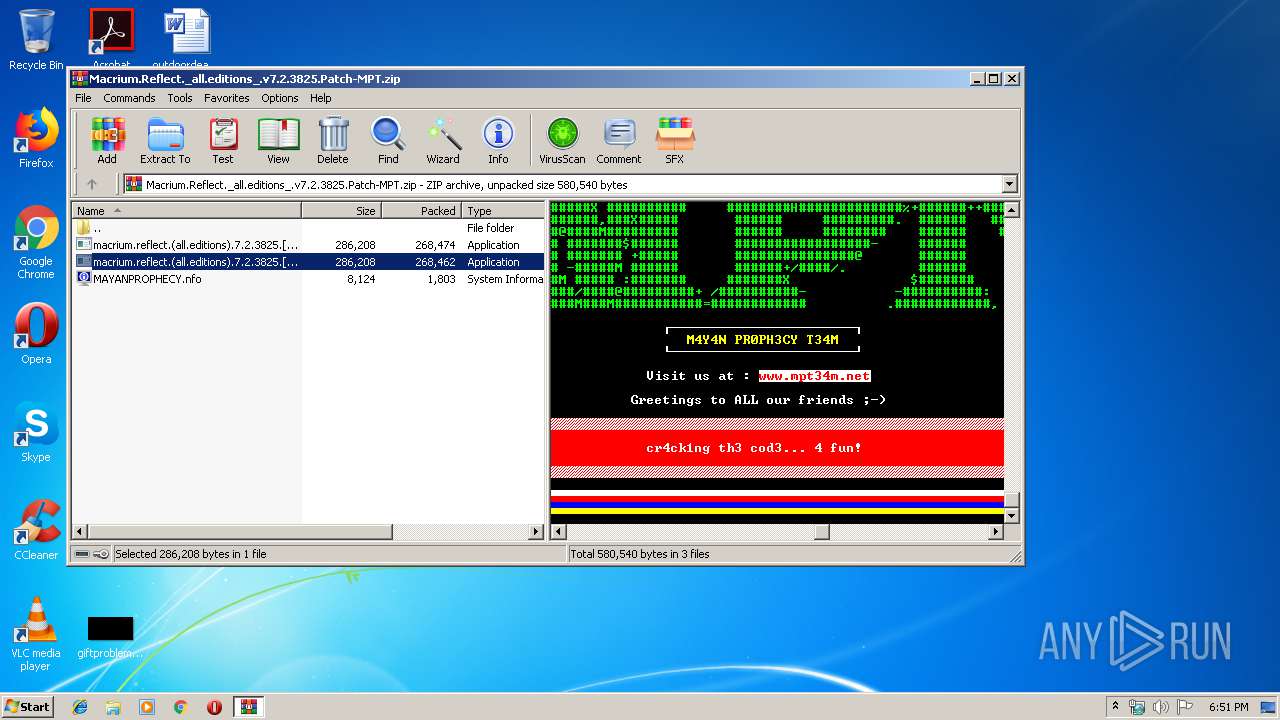Click Internet Explorer in the taskbar
This screenshot has height=720, width=1280.
click(80, 707)
